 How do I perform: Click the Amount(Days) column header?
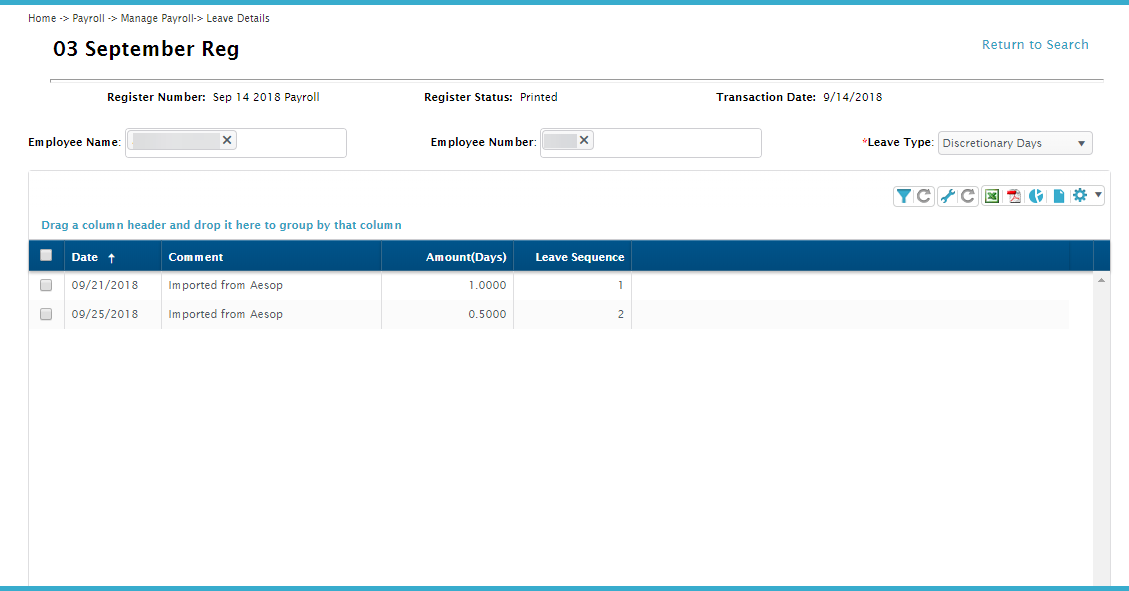[x=466, y=257]
